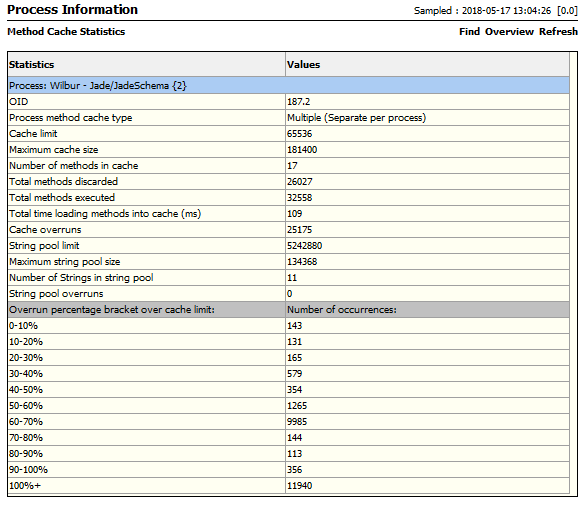
Task: Select the Number of methods in cache row
Action: (289, 166)
